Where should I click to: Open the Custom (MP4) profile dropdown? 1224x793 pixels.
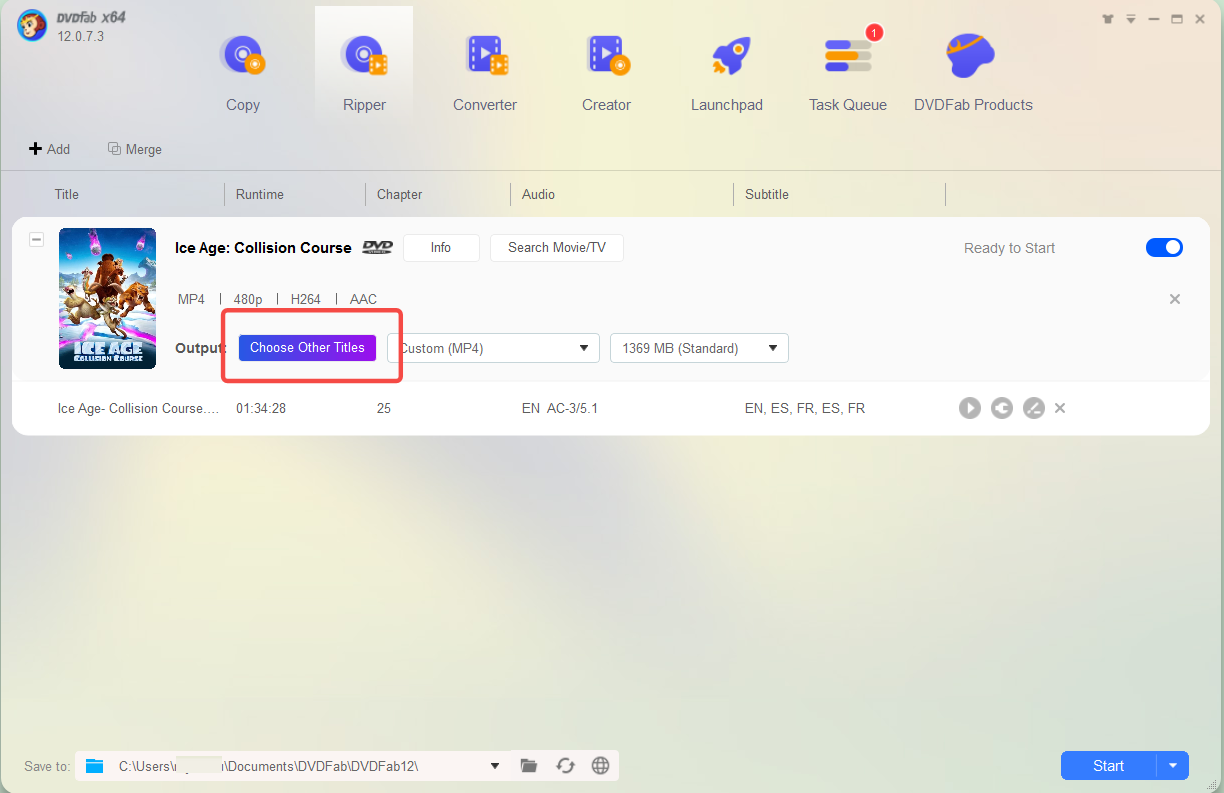[493, 348]
